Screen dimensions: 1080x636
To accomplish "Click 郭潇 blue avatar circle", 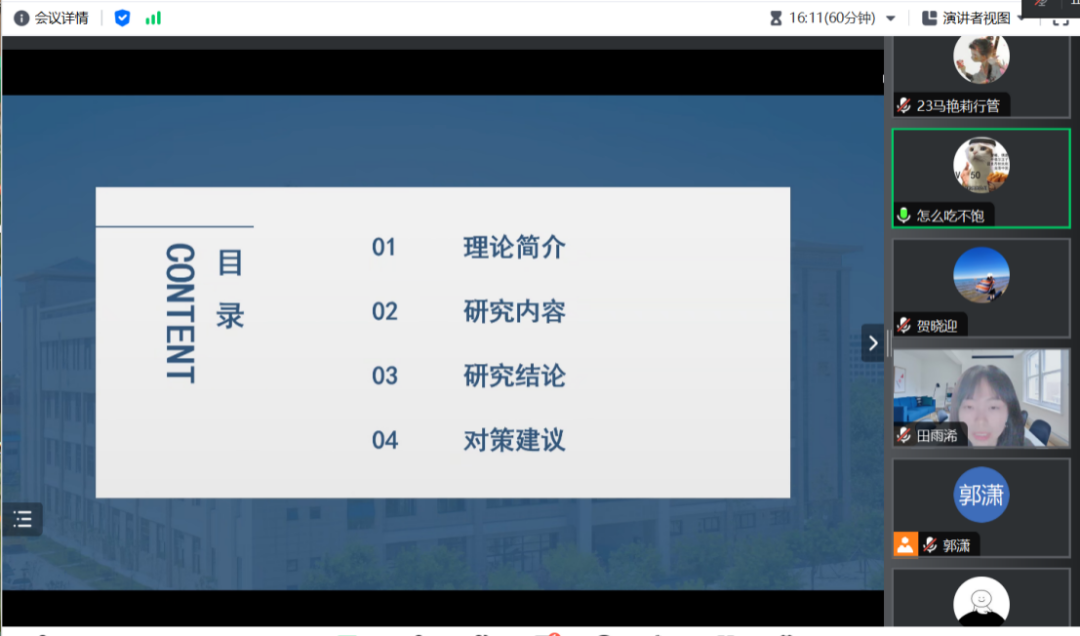I will [x=980, y=494].
